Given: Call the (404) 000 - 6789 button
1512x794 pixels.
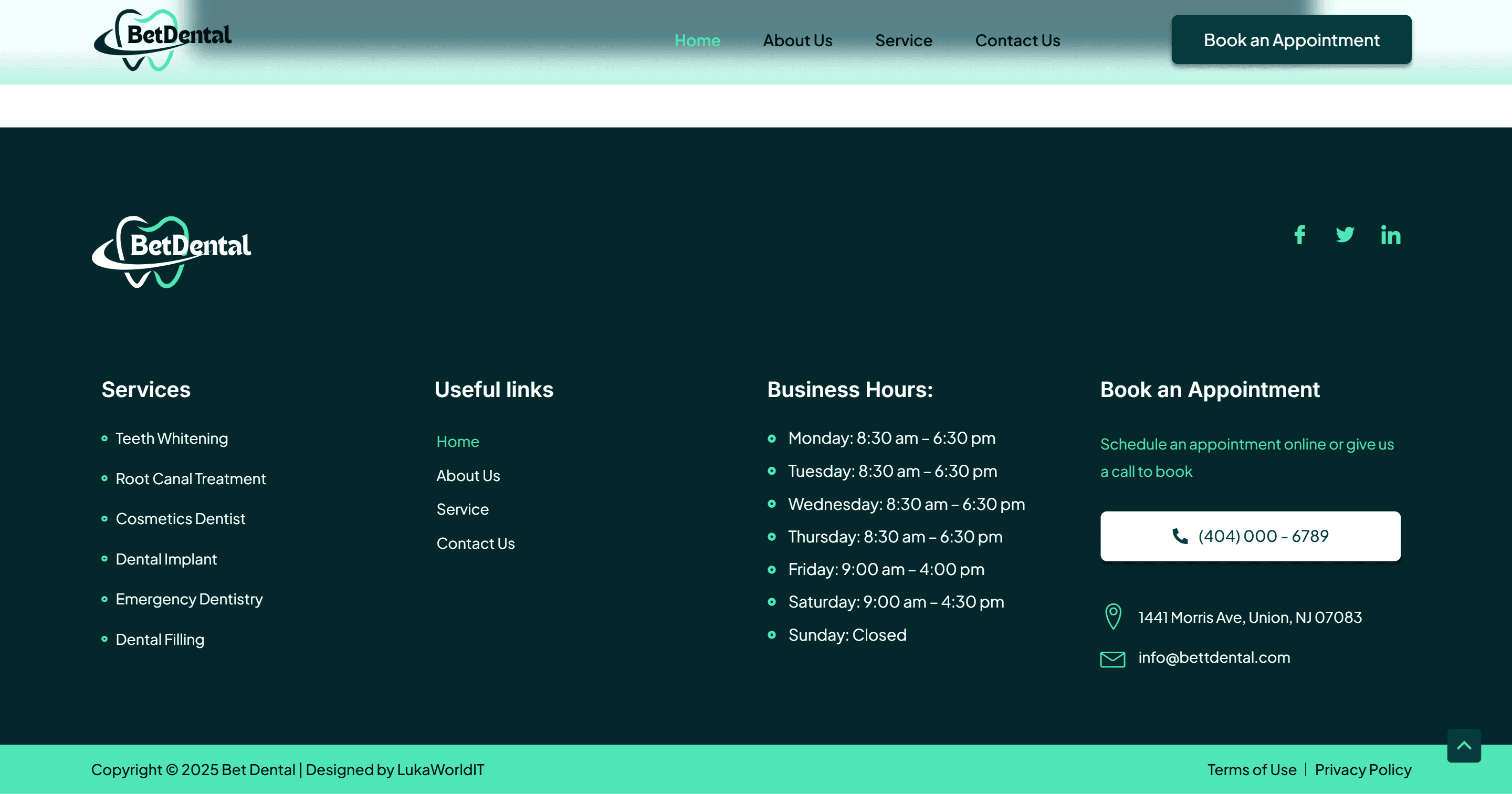Looking at the screenshot, I should pos(1250,536).
